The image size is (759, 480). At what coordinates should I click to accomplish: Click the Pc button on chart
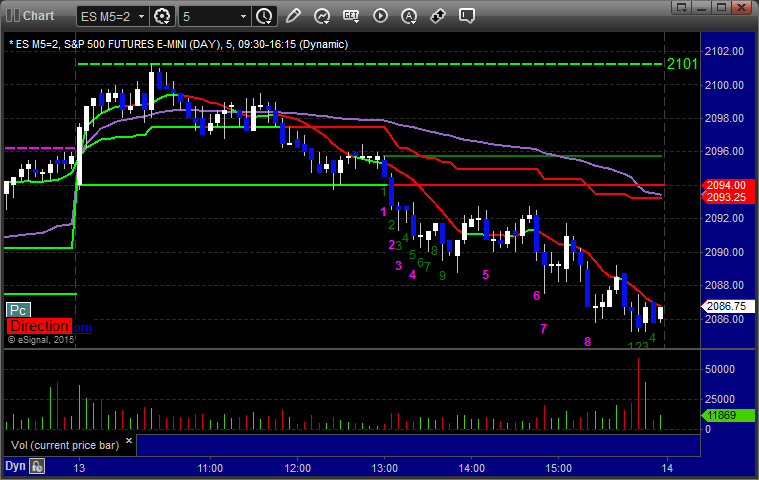click(x=18, y=310)
